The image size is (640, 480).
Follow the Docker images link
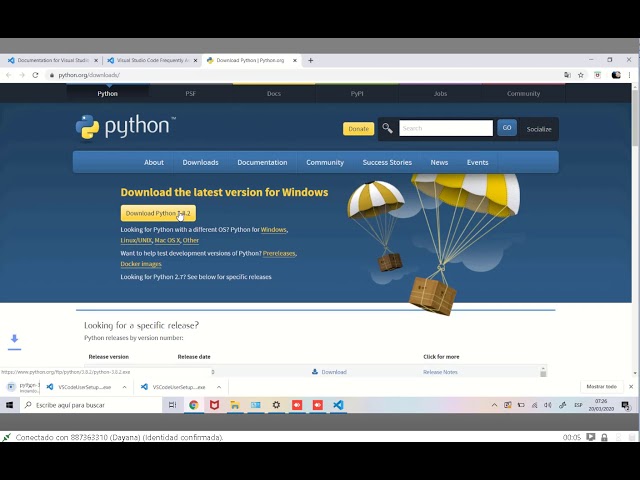coord(141,264)
